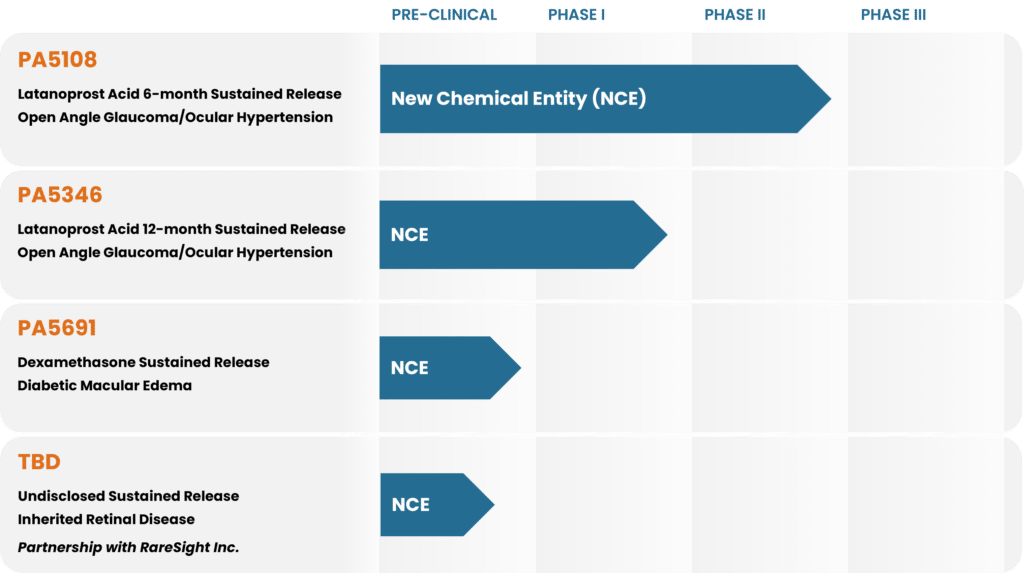Select the PHASE I column header
The height and width of the screenshot is (573, 1024).
click(577, 15)
